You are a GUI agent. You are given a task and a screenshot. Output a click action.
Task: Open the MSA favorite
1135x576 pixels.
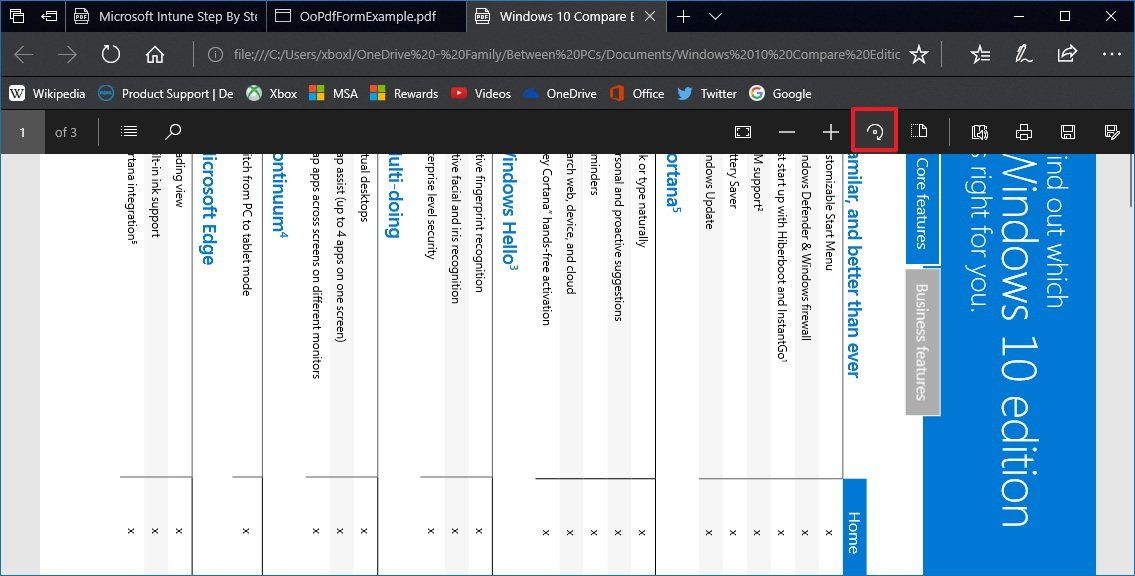click(x=333, y=93)
